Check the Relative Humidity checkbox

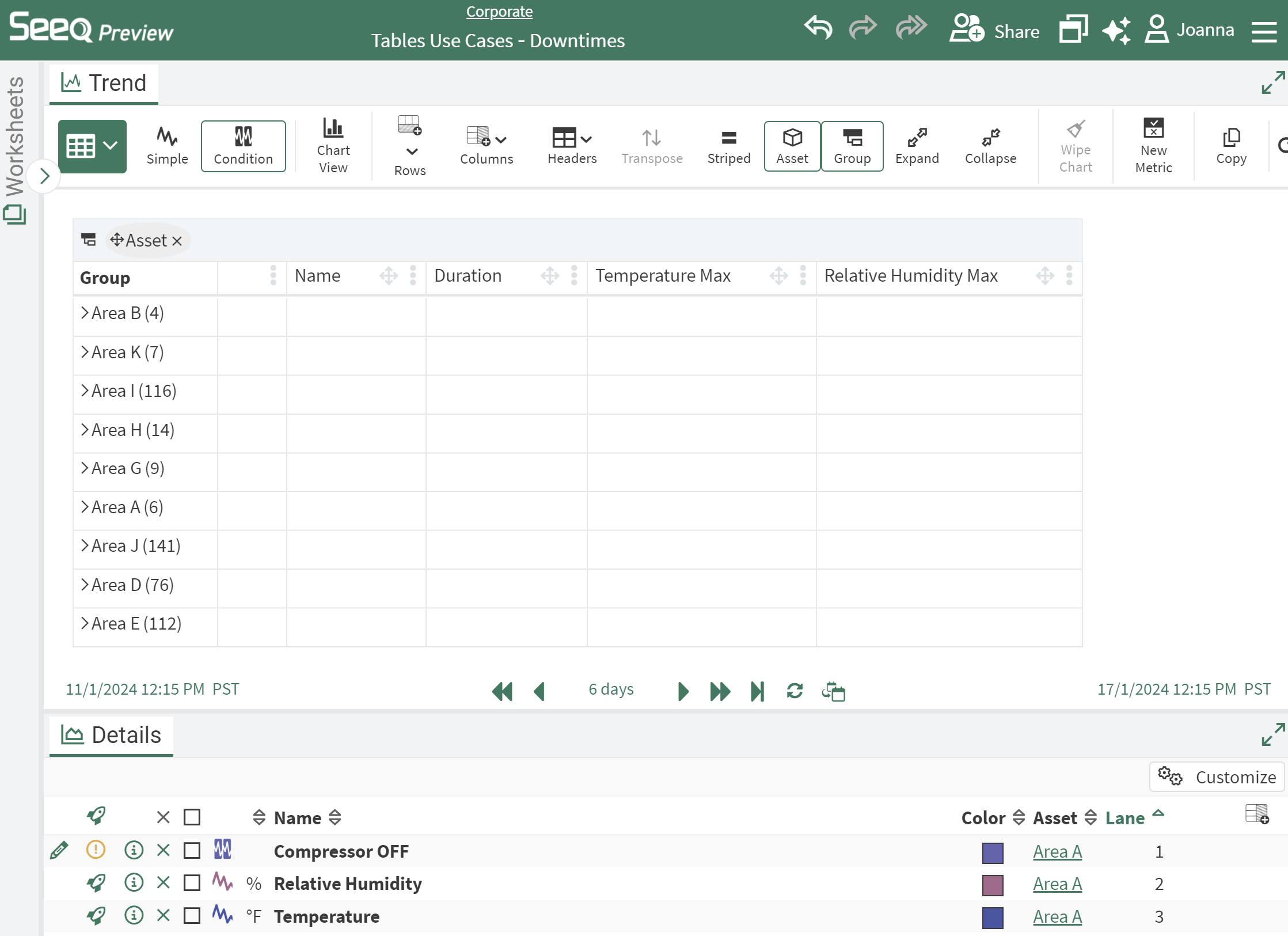tap(192, 884)
